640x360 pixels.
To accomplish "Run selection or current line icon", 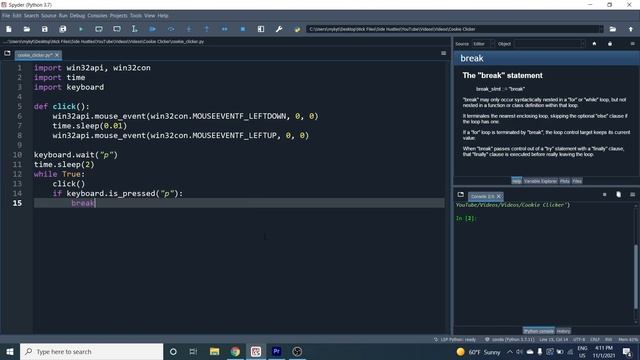I will 134,29.
